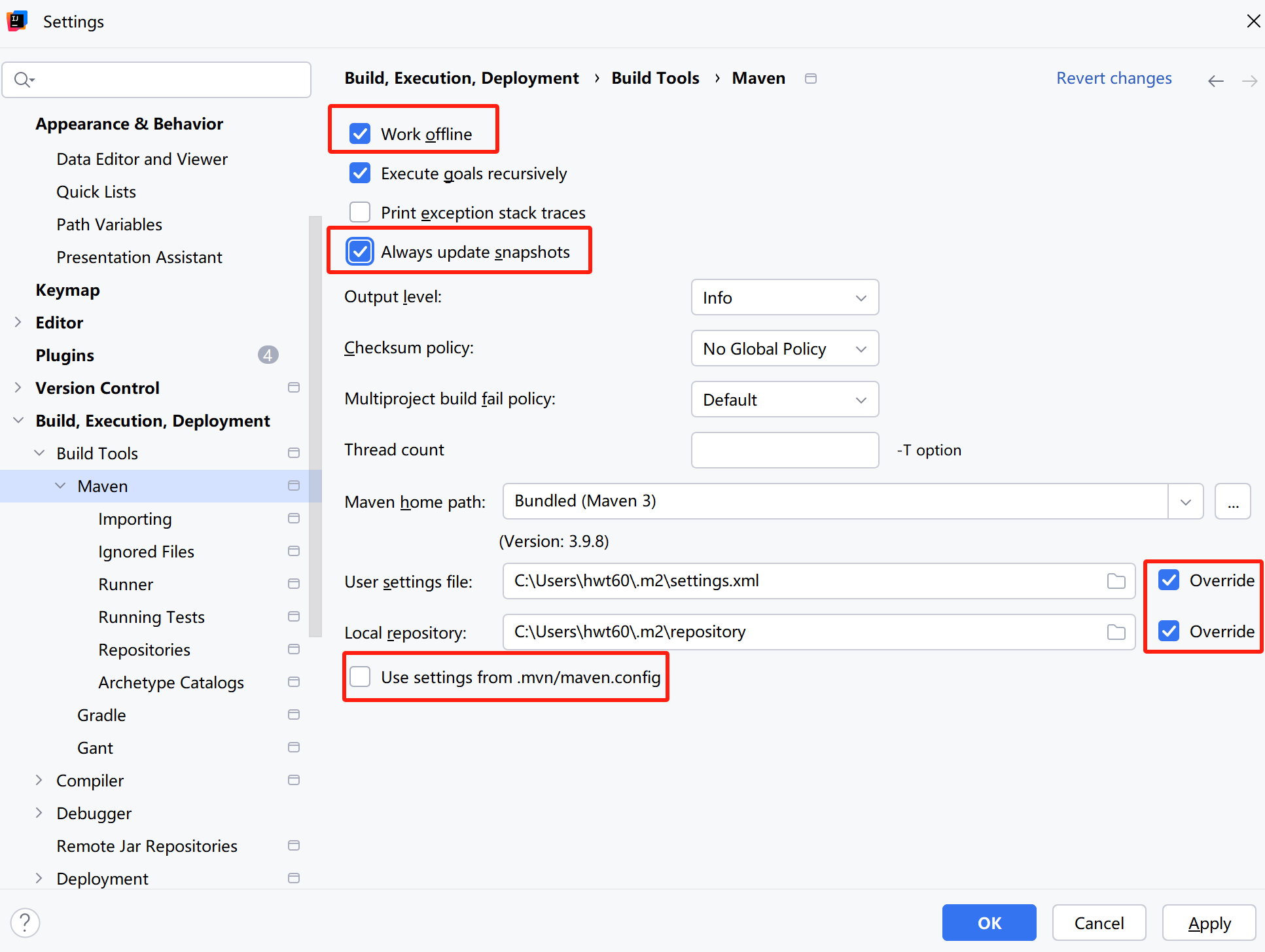Screen dimensions: 1265x952
Task: Open Gradle settings page
Action: coord(101,715)
